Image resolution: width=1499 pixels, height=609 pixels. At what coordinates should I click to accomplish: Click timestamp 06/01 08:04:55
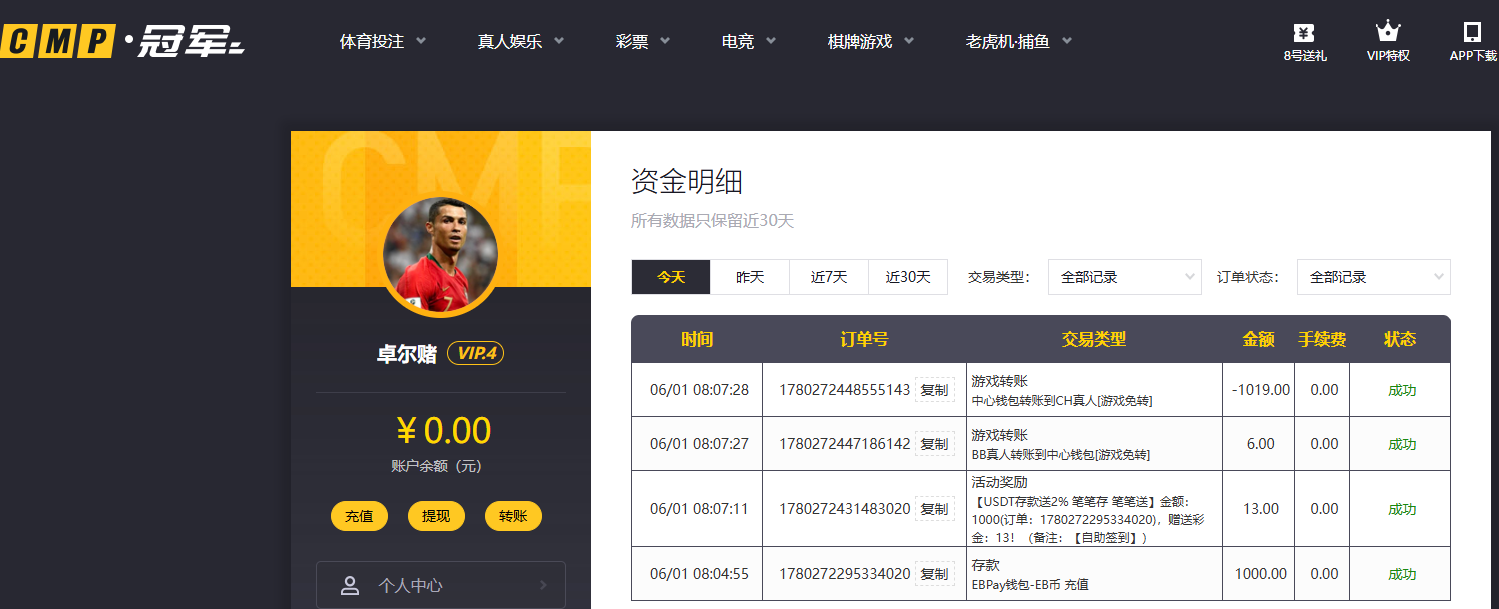699,574
